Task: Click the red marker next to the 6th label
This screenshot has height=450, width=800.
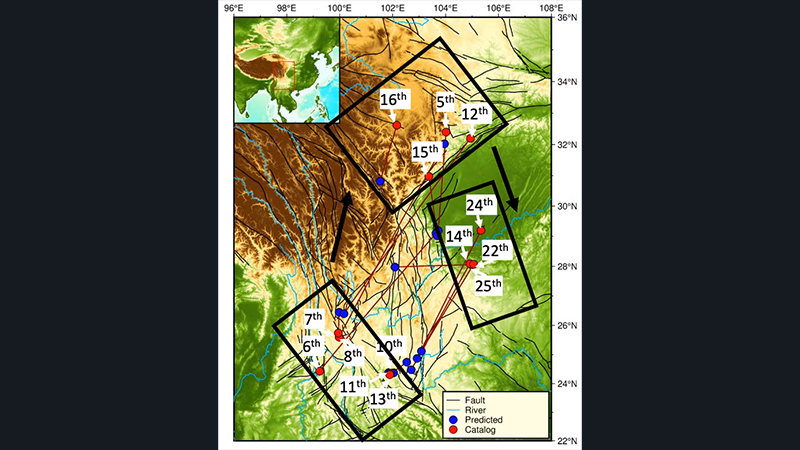Action: coord(320,371)
